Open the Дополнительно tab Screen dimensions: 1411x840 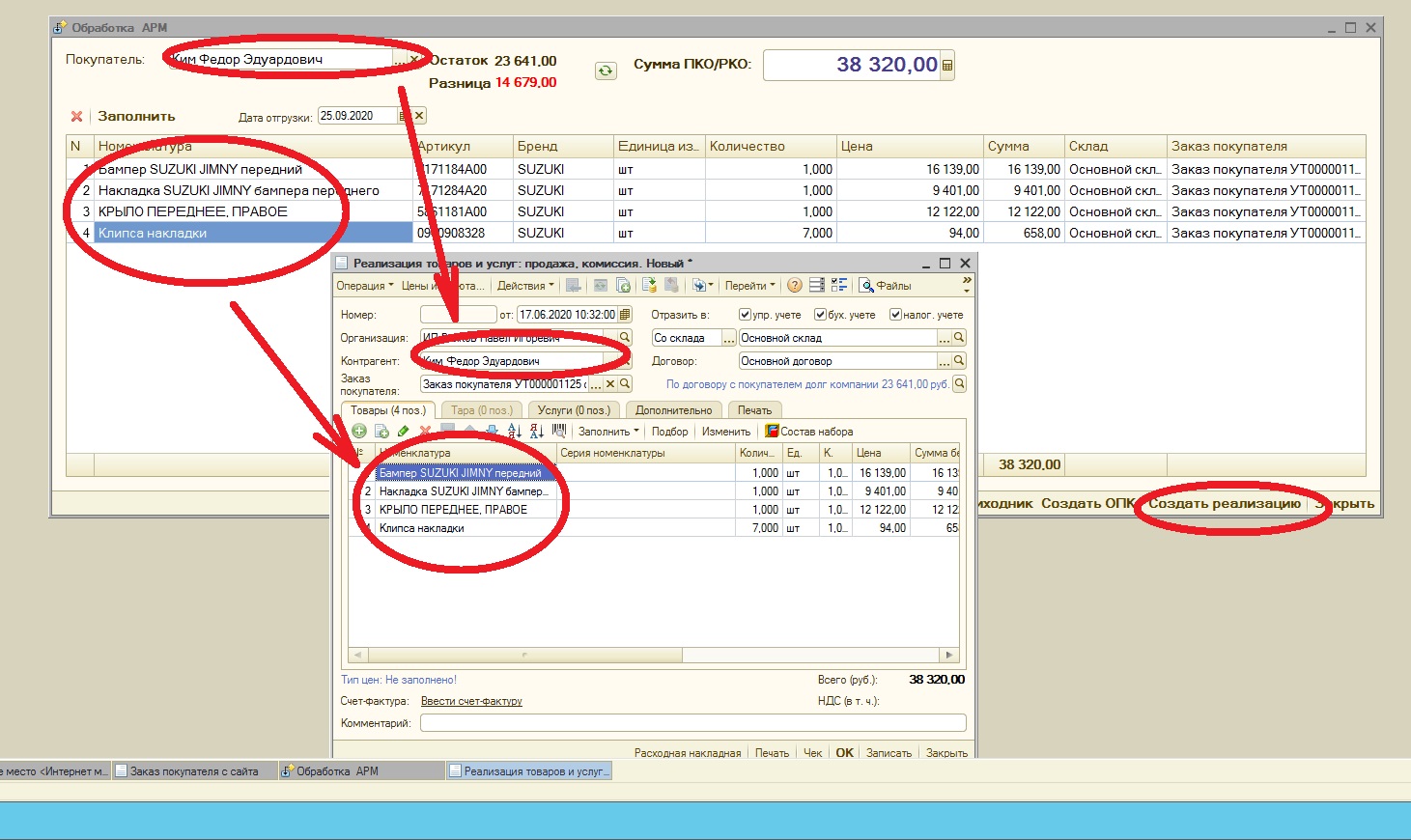pos(673,410)
